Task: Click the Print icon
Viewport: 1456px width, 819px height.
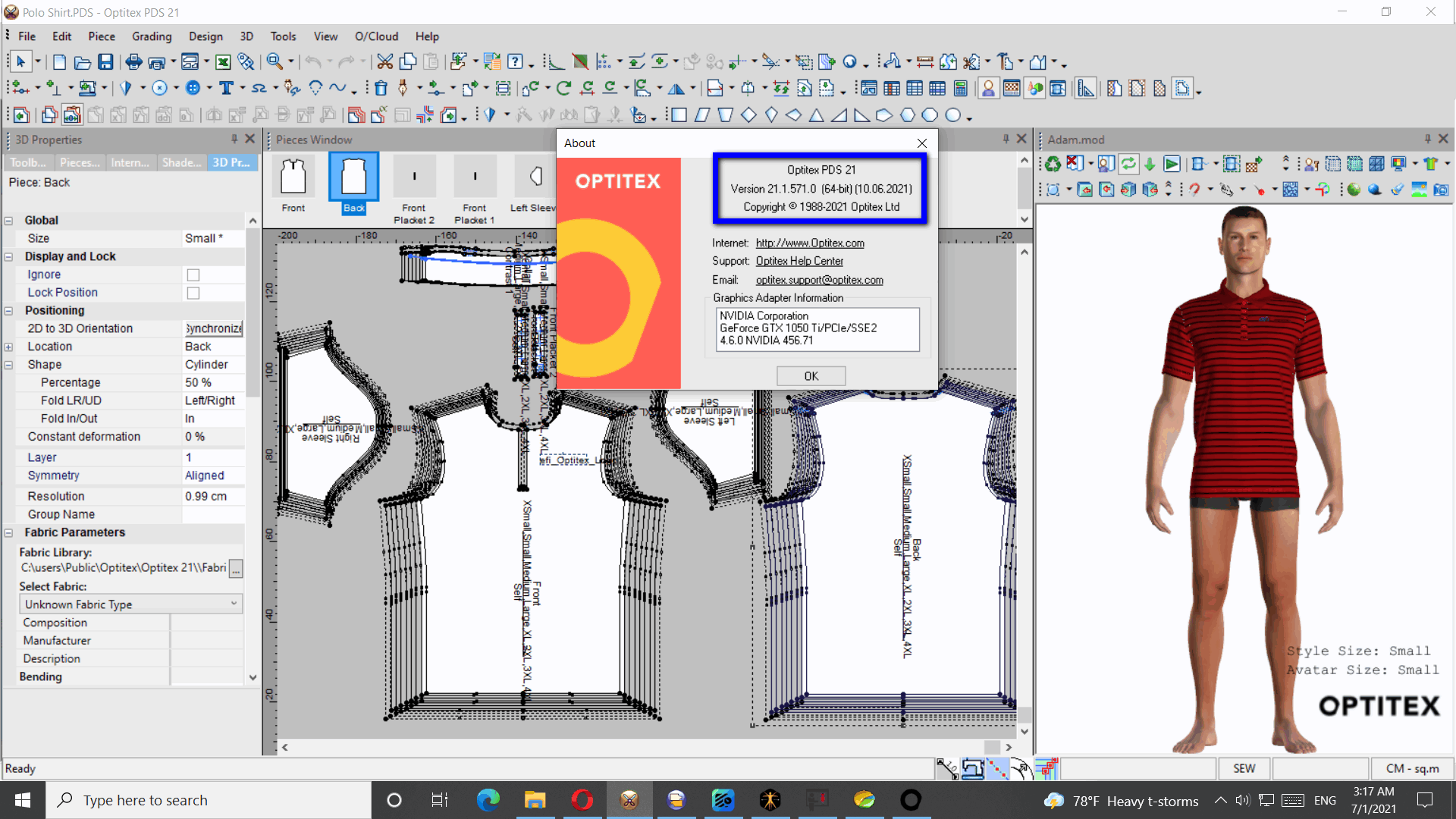Action: [133, 61]
